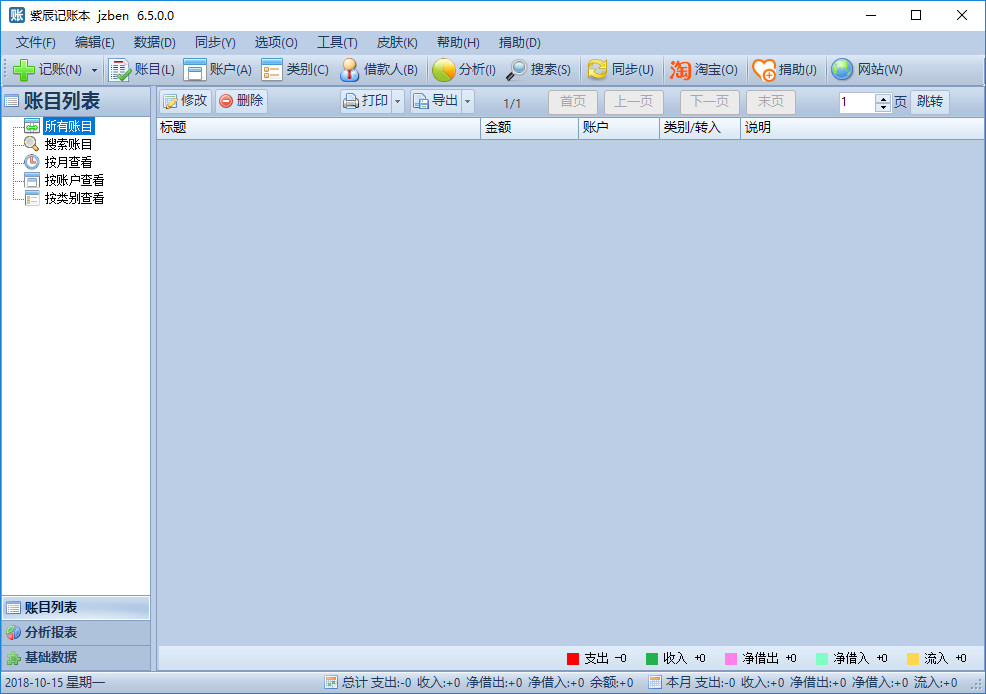Select 所有账目 in the tree
This screenshot has width=986, height=694.
point(68,126)
